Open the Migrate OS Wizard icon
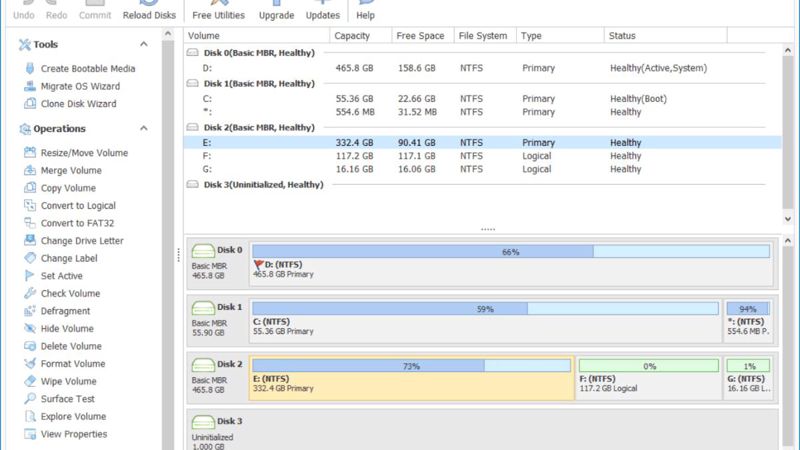This screenshot has height=450, width=800. coord(30,86)
